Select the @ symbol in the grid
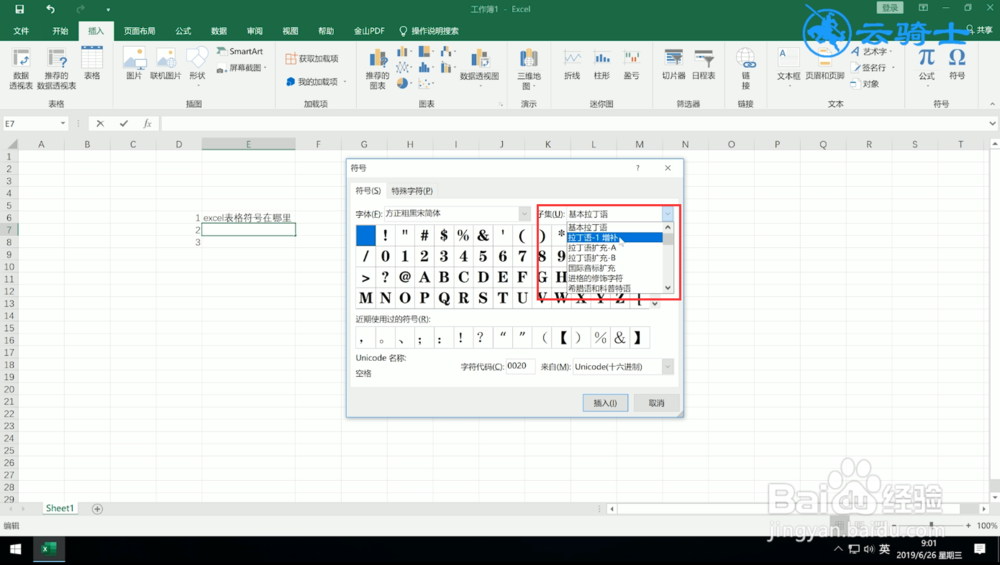1000x565 pixels. 404,277
